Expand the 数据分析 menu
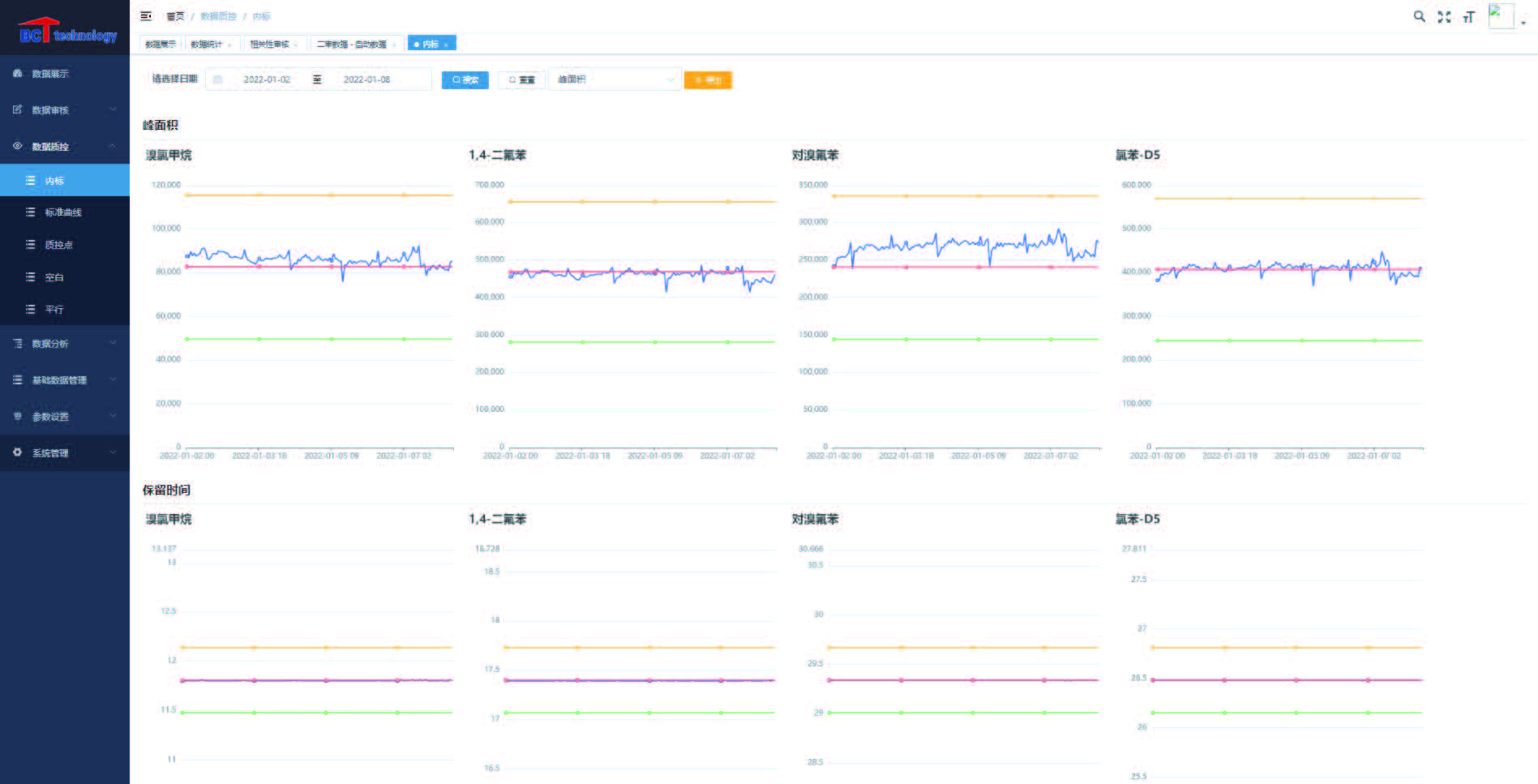 pos(65,344)
